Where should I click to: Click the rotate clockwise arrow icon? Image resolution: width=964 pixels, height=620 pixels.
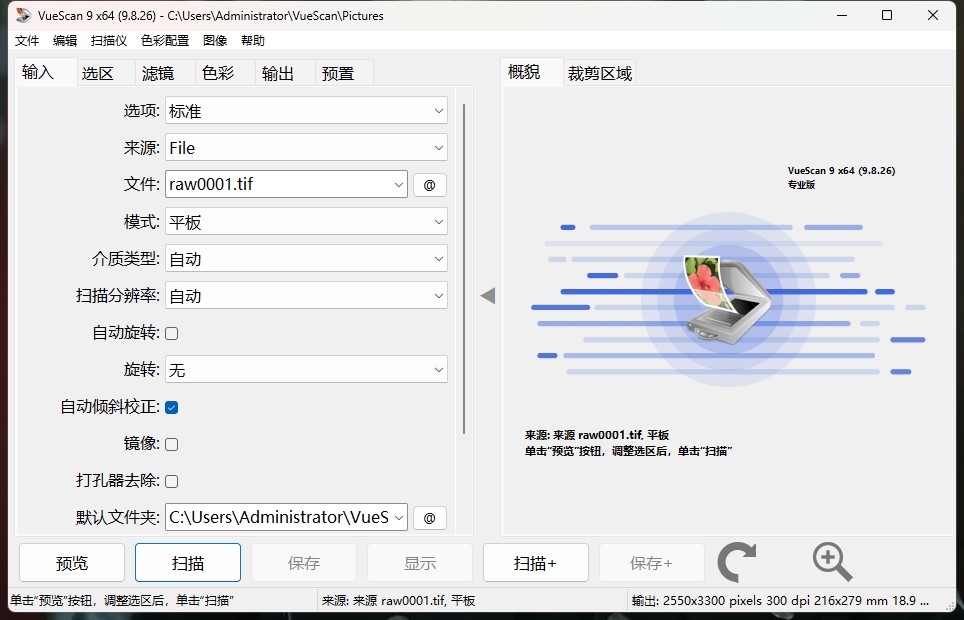point(737,562)
